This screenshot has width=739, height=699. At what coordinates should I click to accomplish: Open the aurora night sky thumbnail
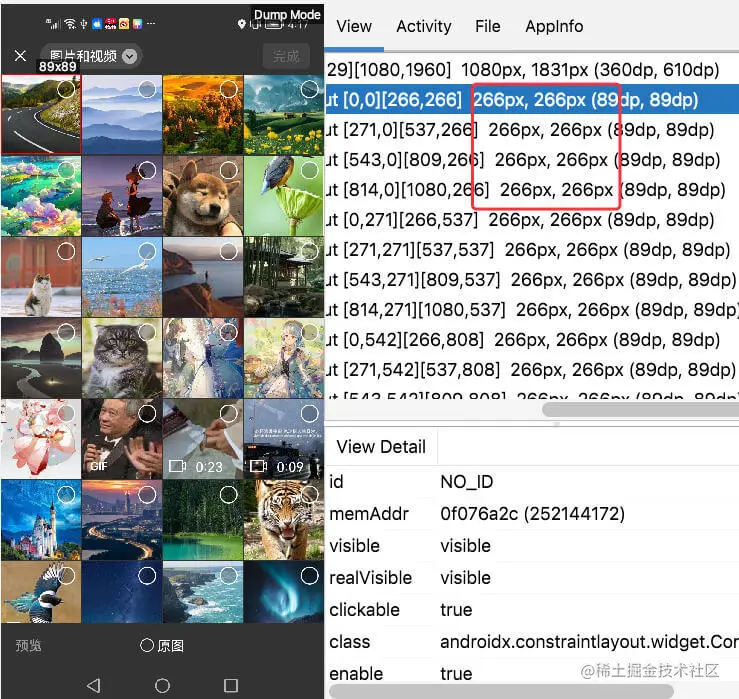tap(284, 592)
